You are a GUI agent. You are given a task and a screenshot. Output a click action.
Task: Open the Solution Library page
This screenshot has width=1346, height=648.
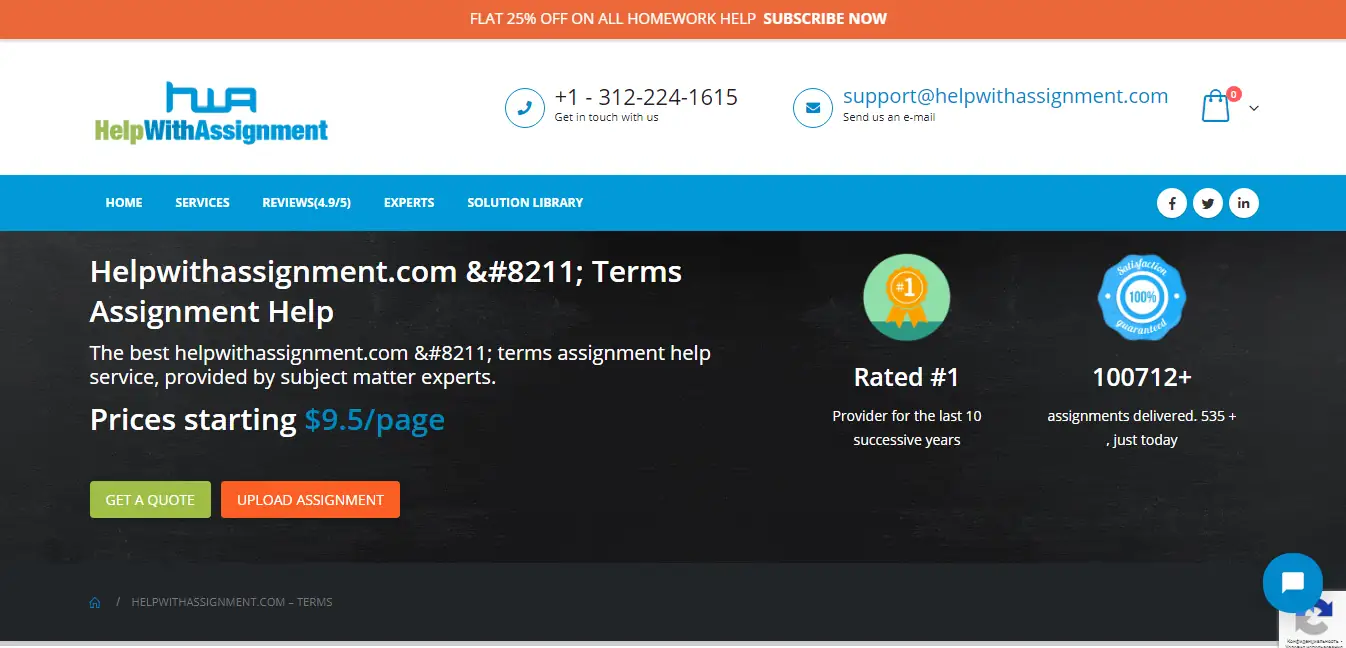pyautogui.click(x=525, y=203)
